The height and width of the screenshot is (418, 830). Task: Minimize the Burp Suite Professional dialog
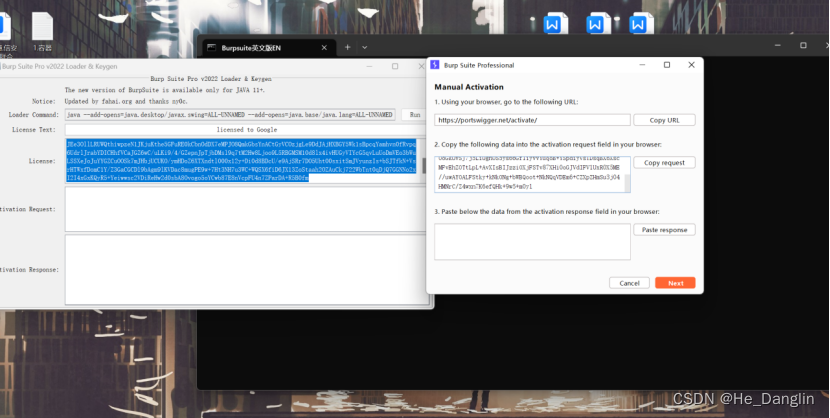pyautogui.click(x=642, y=65)
